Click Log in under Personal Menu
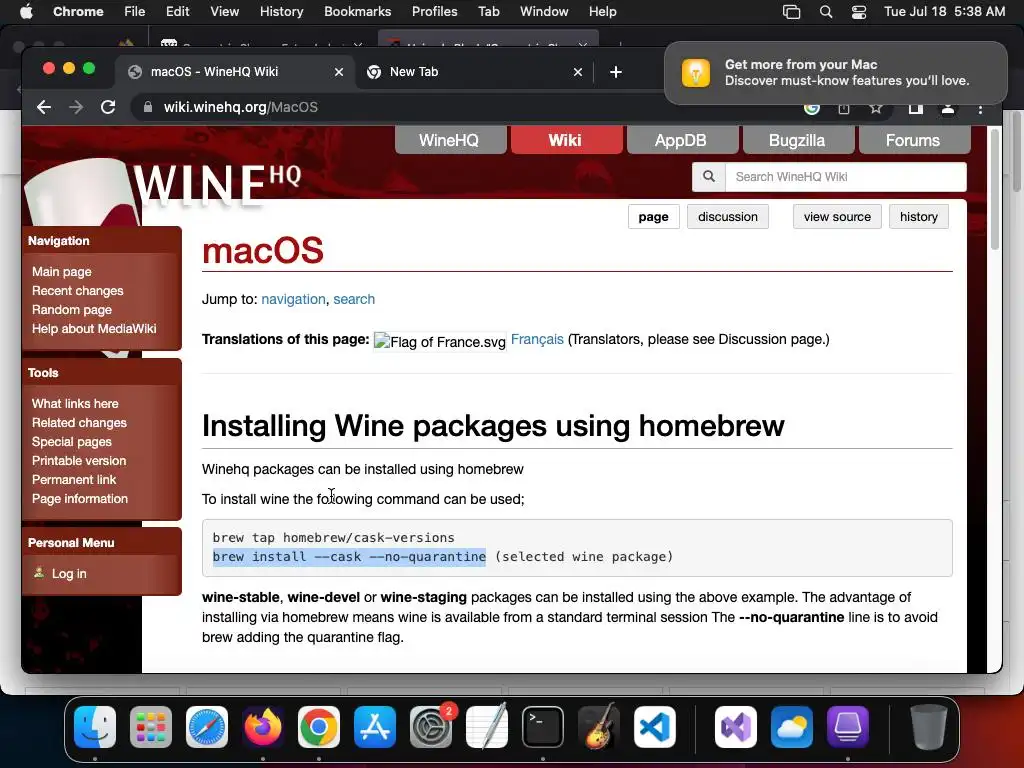1024x768 pixels. (x=69, y=573)
